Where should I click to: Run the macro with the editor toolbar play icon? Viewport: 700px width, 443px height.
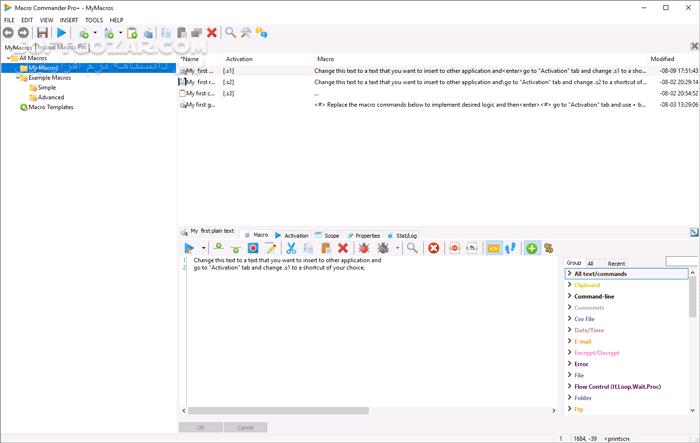click(189, 248)
